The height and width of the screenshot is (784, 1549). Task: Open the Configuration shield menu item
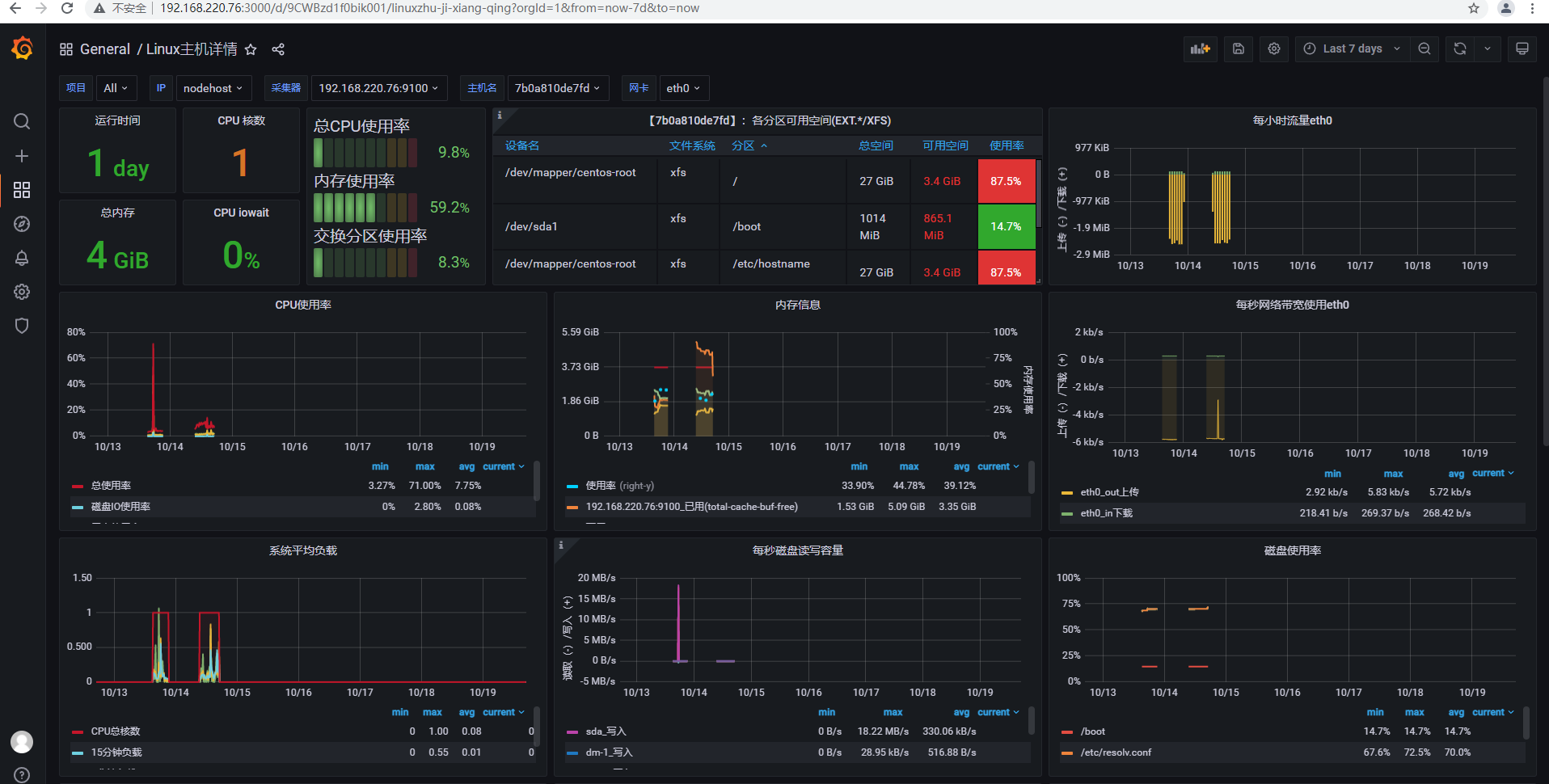point(22,326)
